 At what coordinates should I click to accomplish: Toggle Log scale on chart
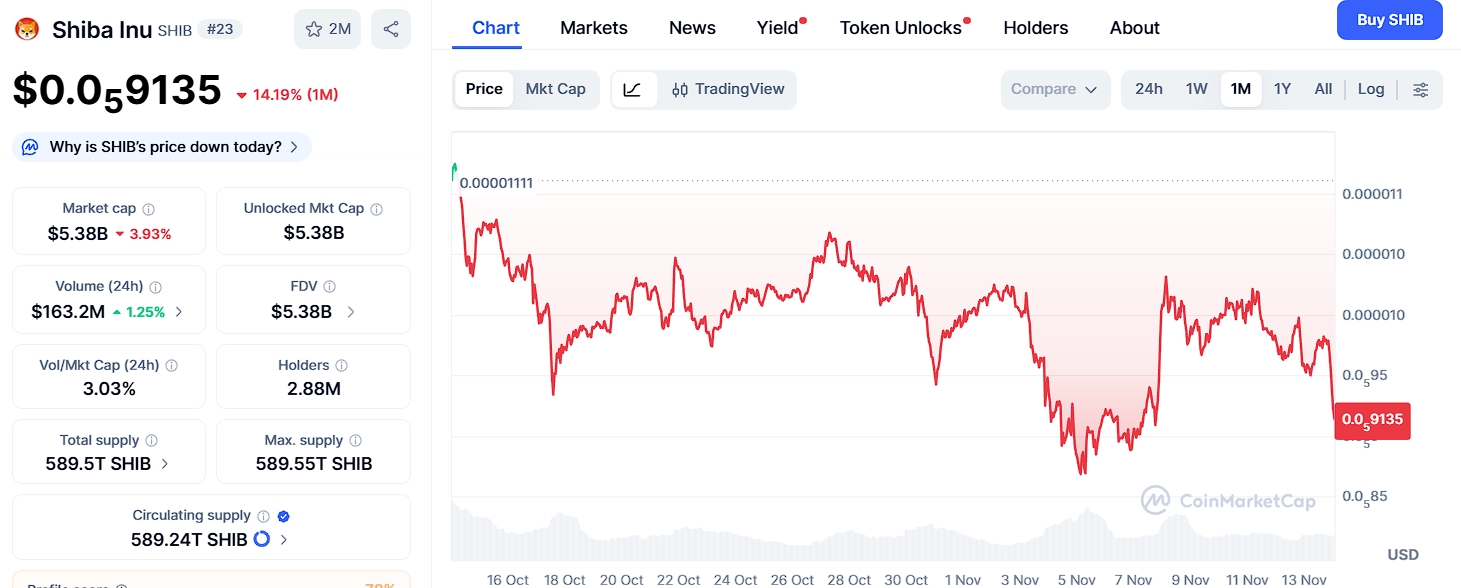(x=1370, y=89)
